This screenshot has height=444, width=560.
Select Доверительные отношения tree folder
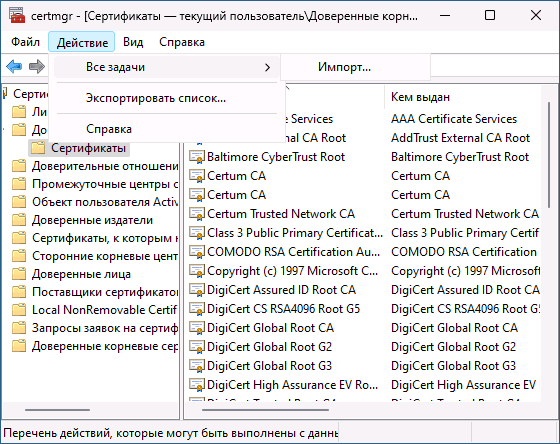pyautogui.click(x=105, y=166)
